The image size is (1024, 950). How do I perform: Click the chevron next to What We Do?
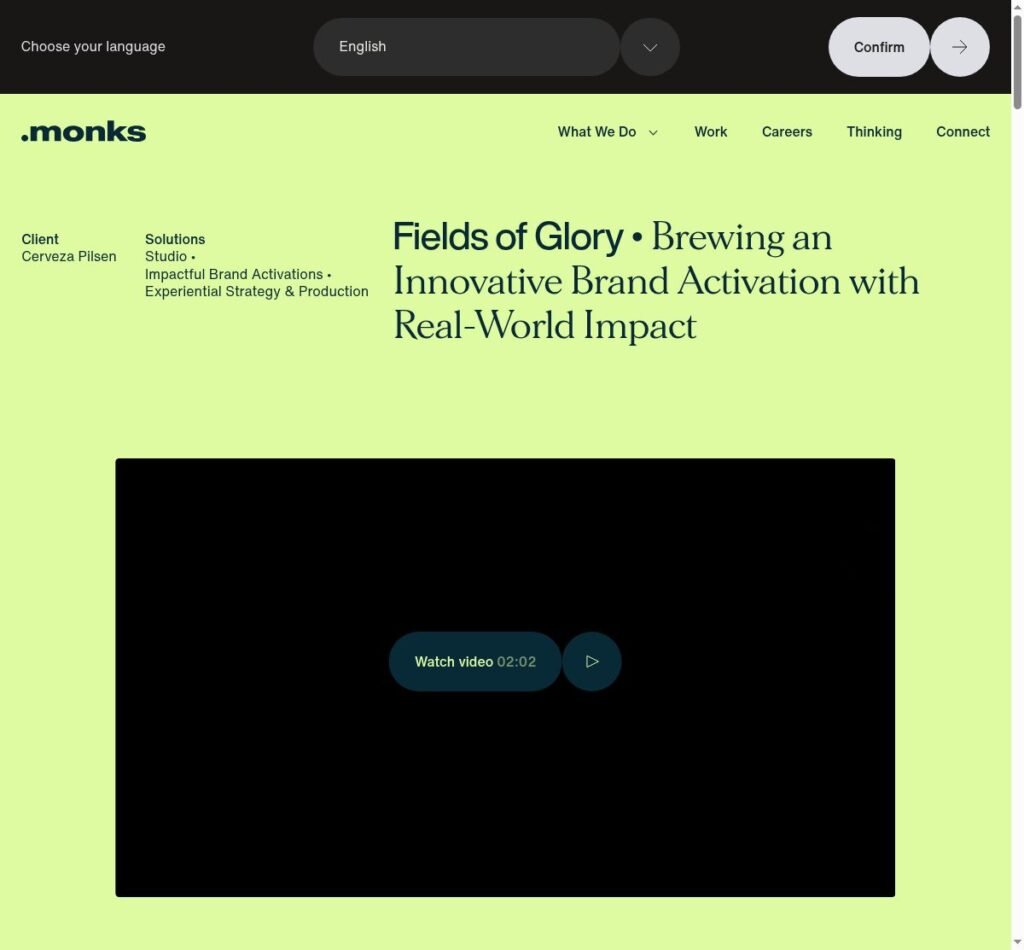click(x=653, y=133)
